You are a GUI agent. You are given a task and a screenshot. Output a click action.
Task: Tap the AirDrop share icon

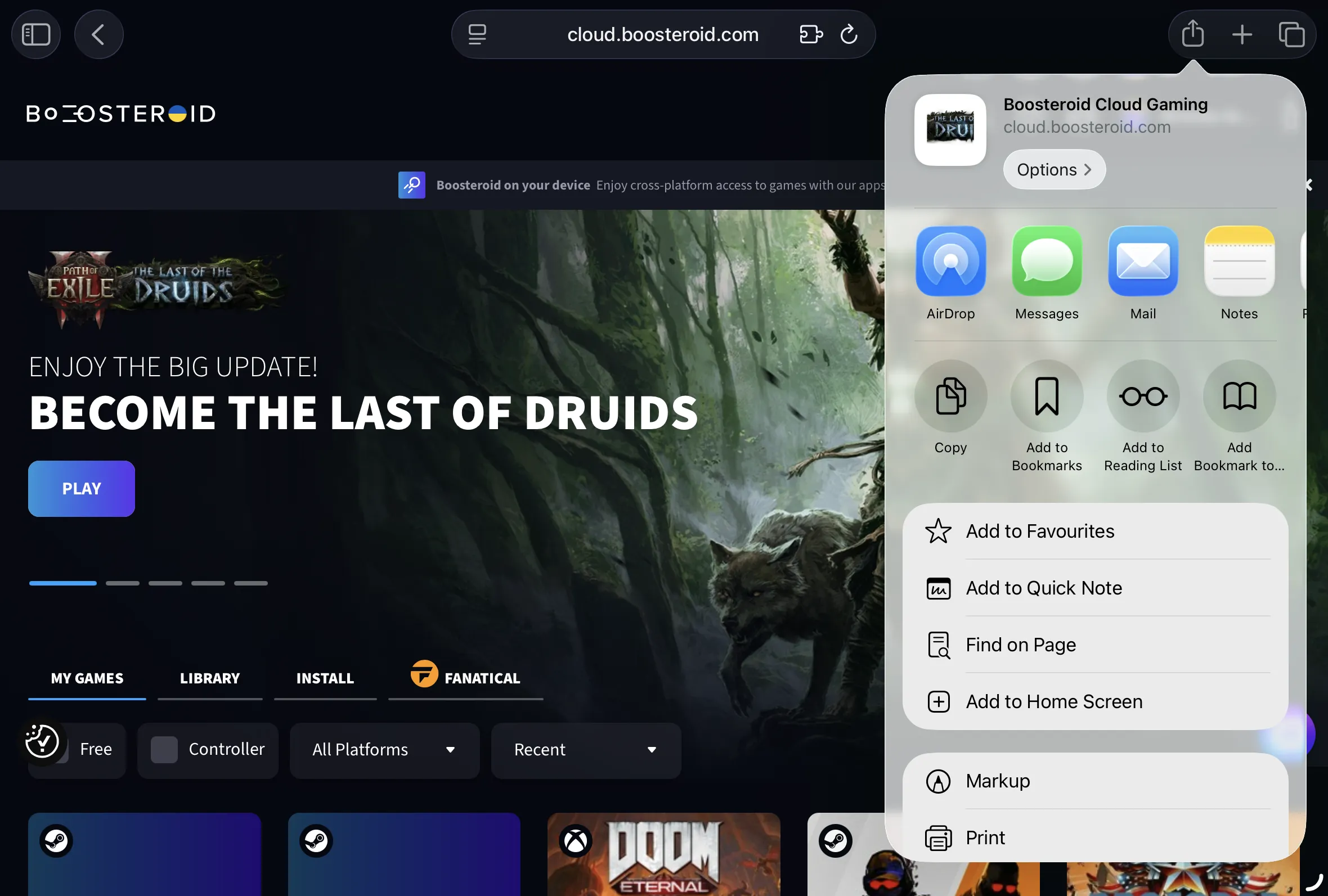click(x=950, y=261)
